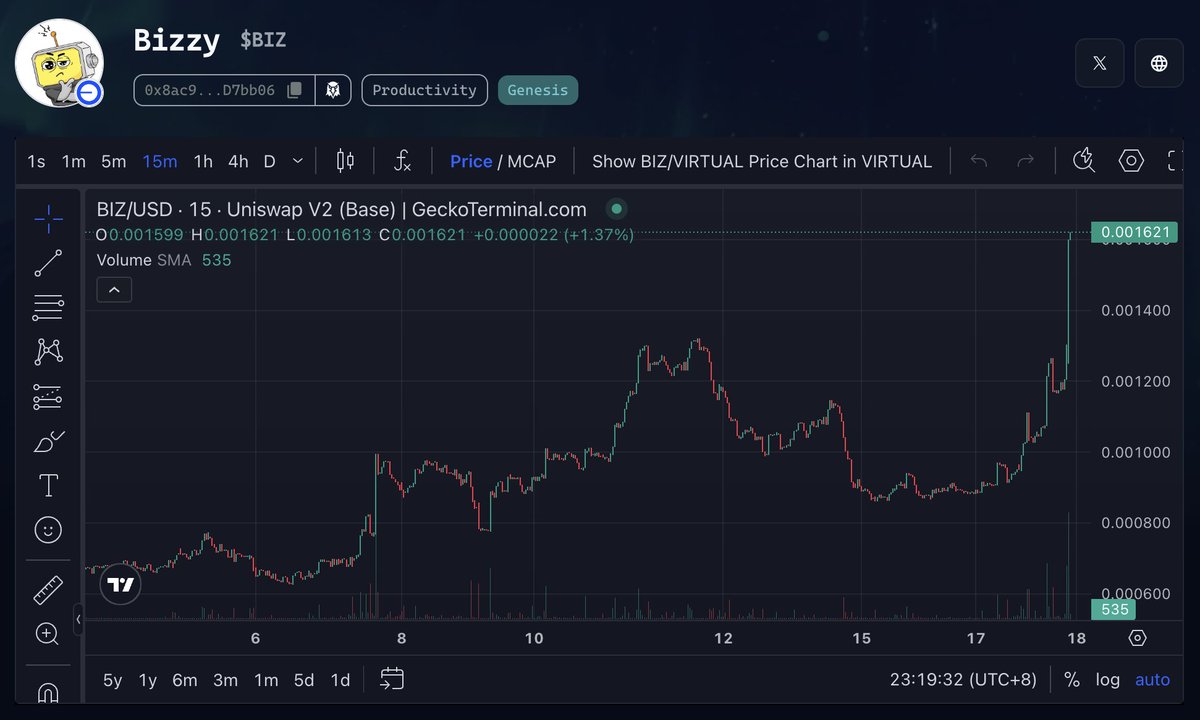Screen dimensions: 1200x720
Task: Open candlestick chart style selector
Action: pos(345,161)
